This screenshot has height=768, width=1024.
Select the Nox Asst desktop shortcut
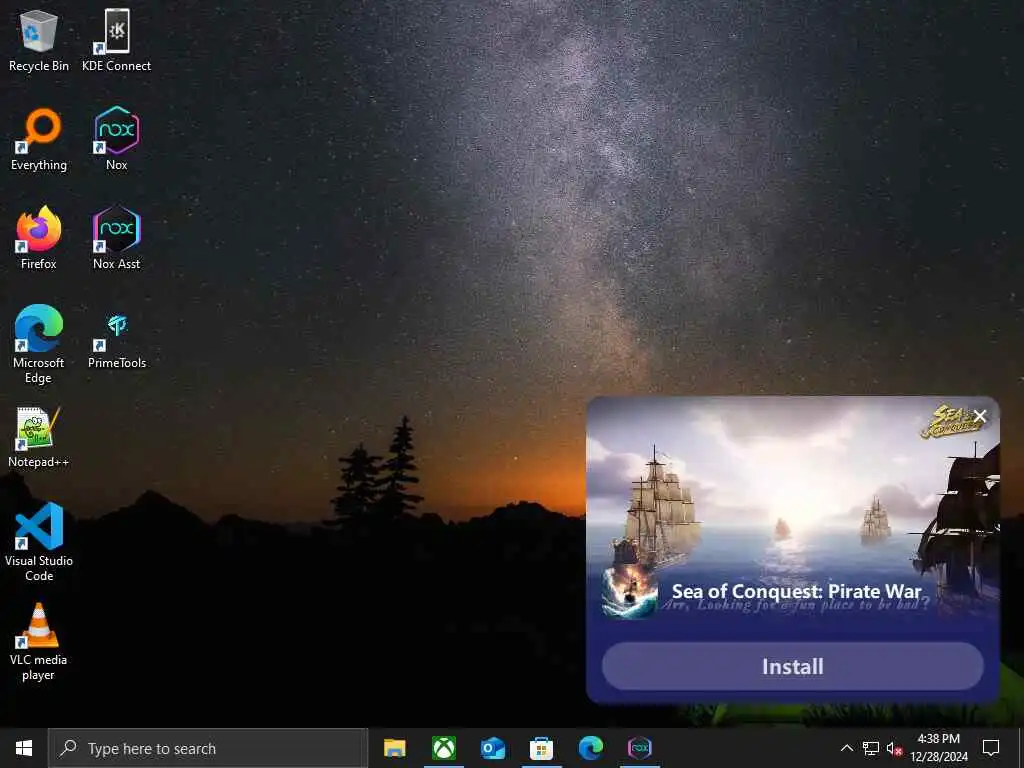[x=116, y=238]
